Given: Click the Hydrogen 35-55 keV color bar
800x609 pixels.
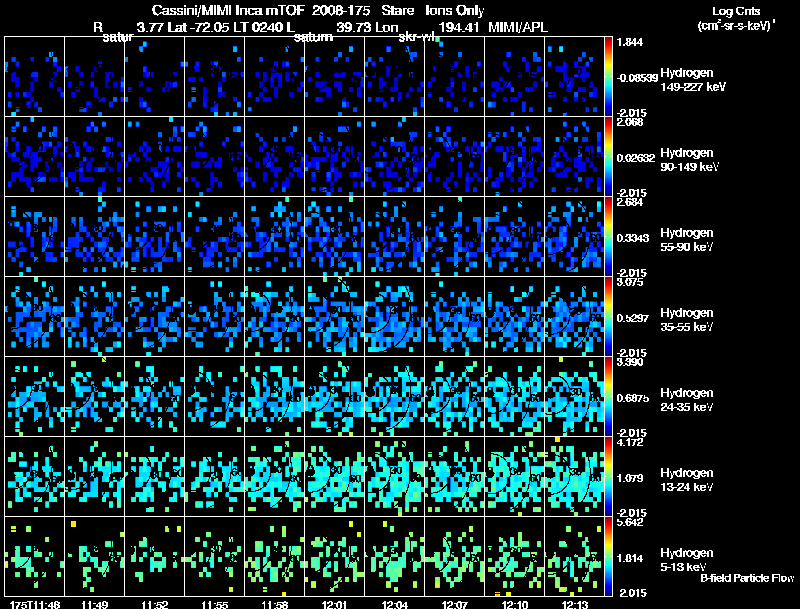Looking at the screenshot, I should point(608,317).
